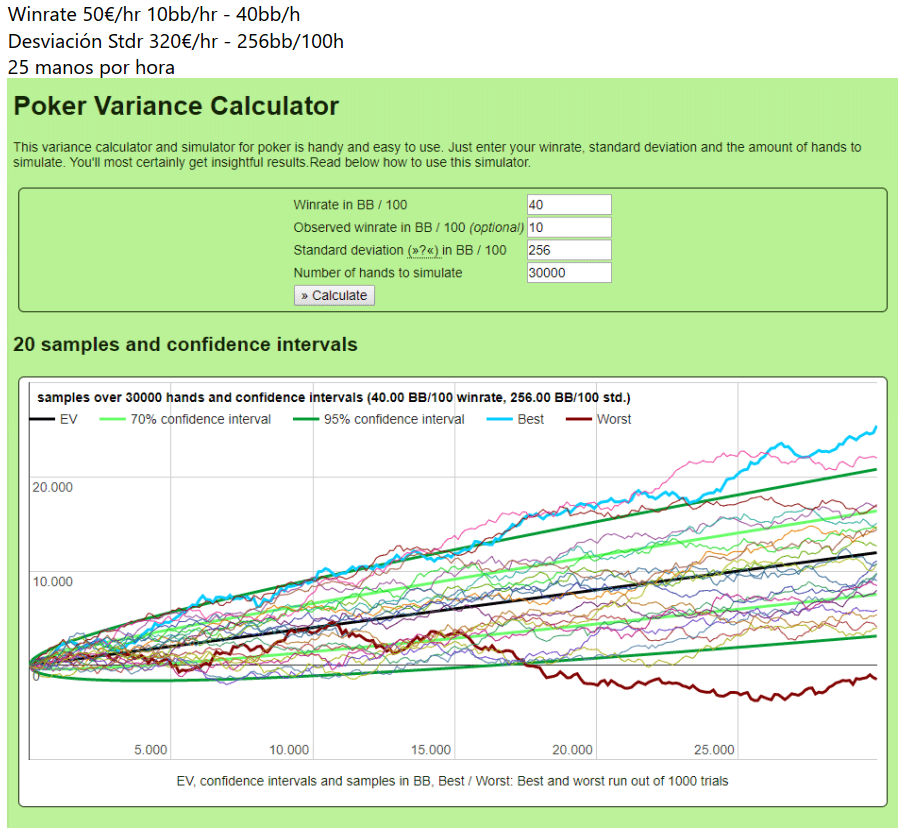Click the chart title about samples over 30000 hands
Screen dimensions: 905x837
pos(333,397)
